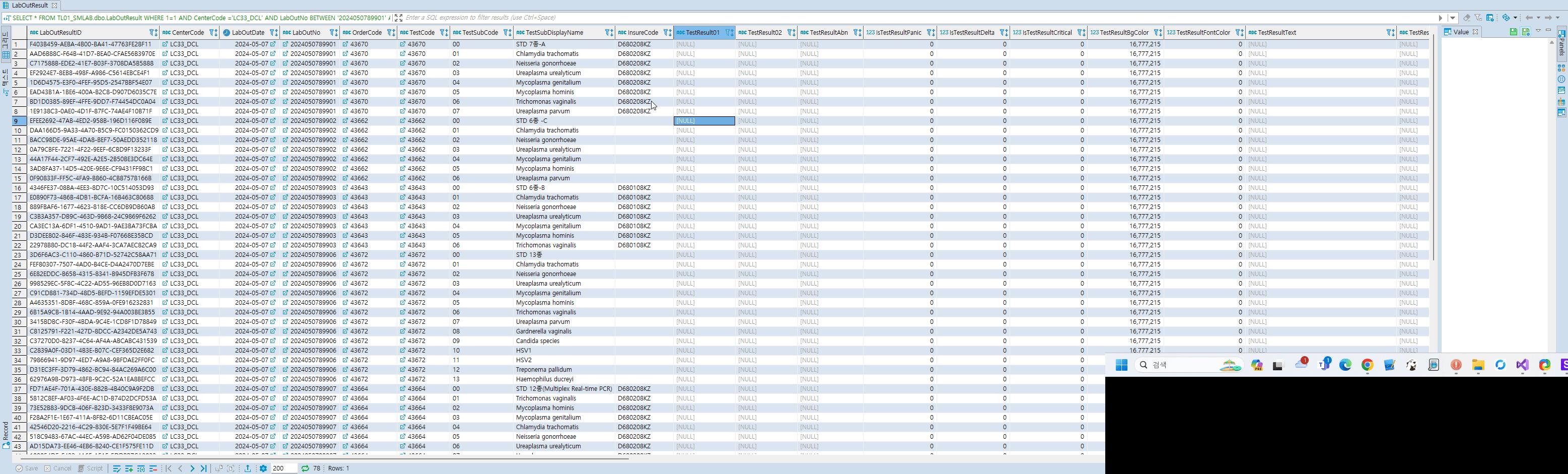The width and height of the screenshot is (1568, 474).
Task: Toggle the Panels side button
Action: click(1562, 46)
